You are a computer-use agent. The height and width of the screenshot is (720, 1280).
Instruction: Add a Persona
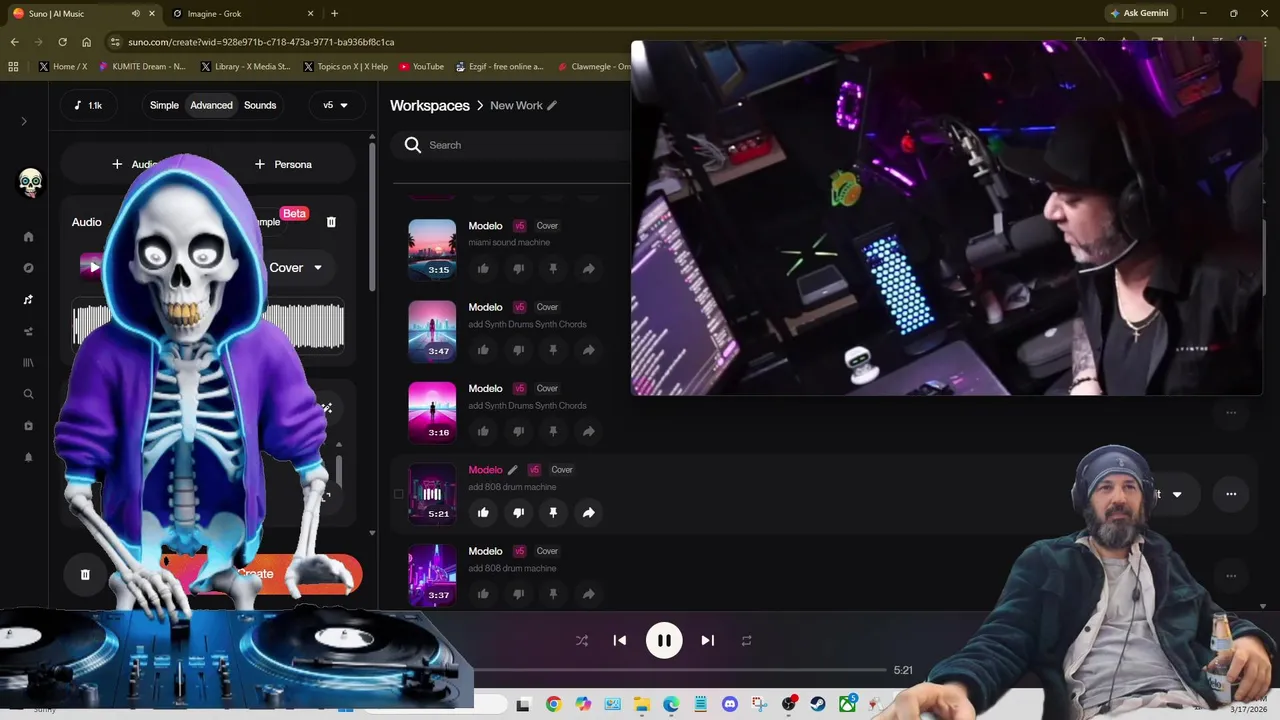point(283,164)
